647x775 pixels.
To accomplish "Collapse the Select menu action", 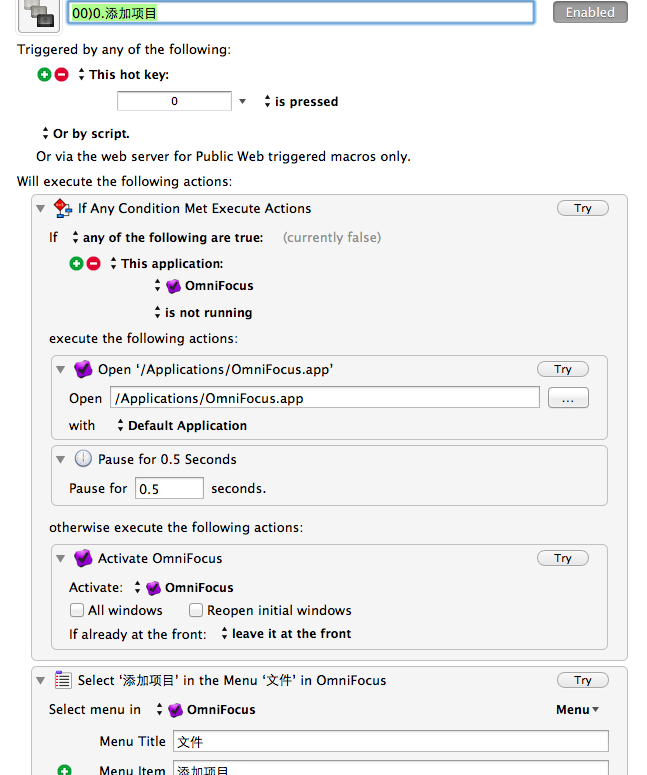I will [x=41, y=681].
